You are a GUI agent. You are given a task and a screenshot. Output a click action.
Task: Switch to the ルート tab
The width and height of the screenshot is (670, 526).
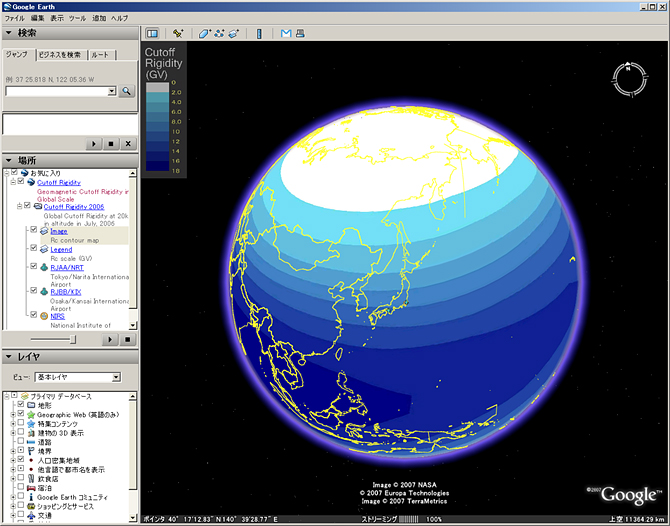[100, 55]
